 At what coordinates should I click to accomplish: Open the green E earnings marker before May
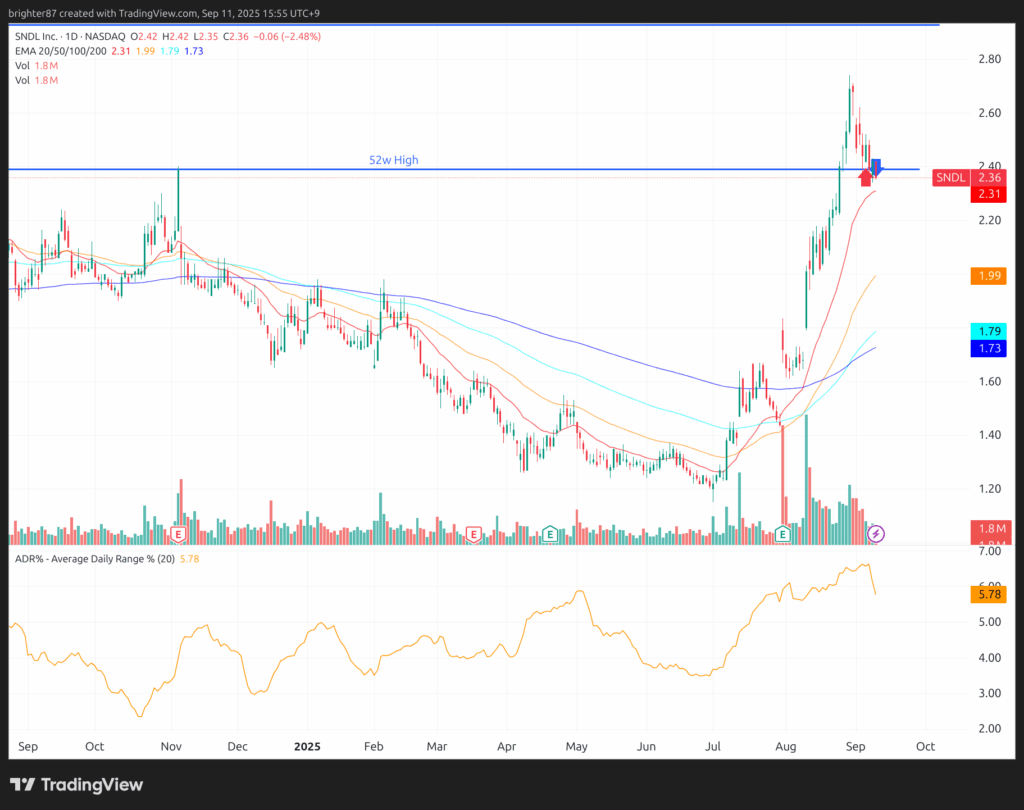tap(550, 534)
